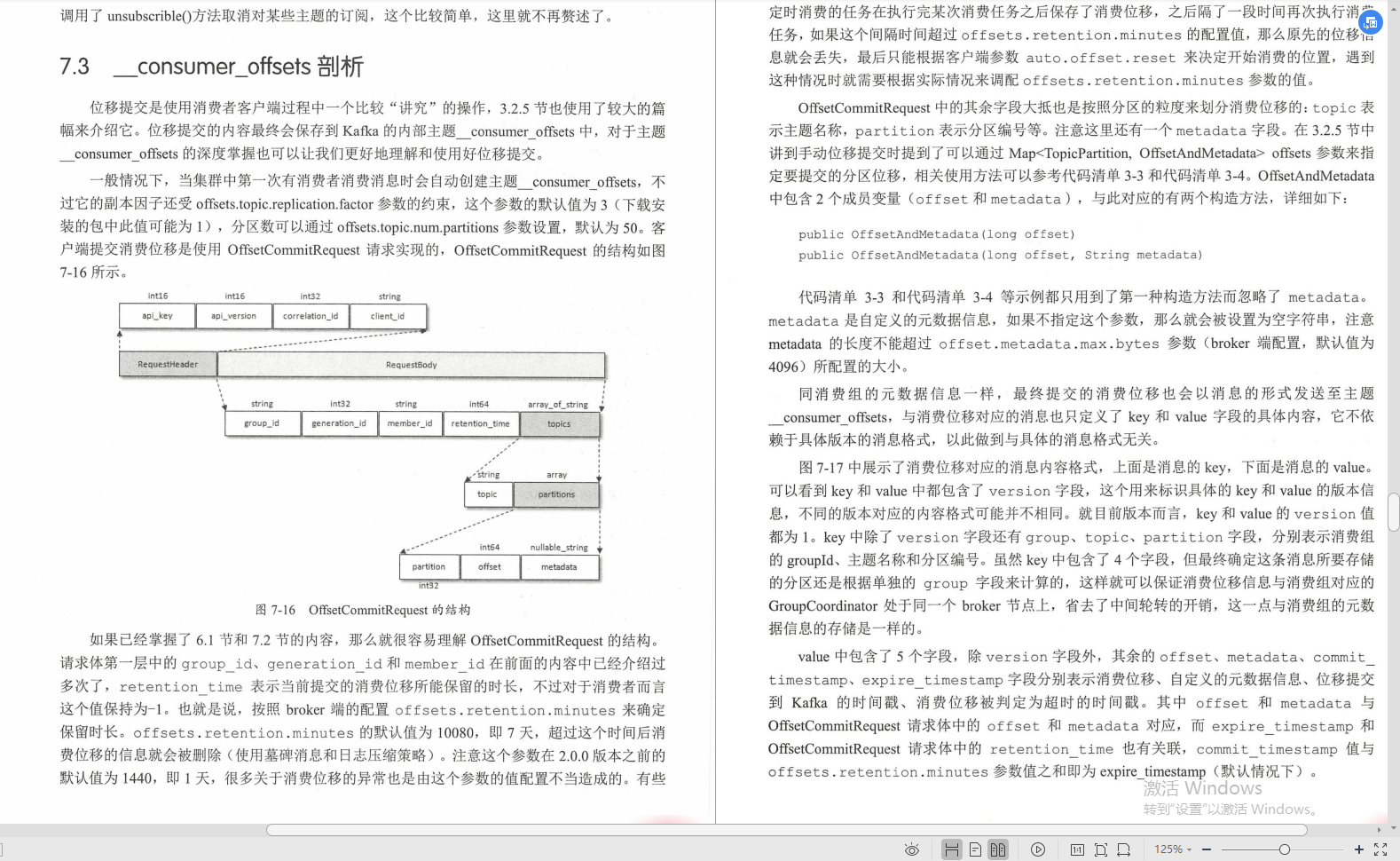The image size is (1400, 861).
Task: Click "offset.metadata.max.bytes" parameter text
Action: 1049,344
